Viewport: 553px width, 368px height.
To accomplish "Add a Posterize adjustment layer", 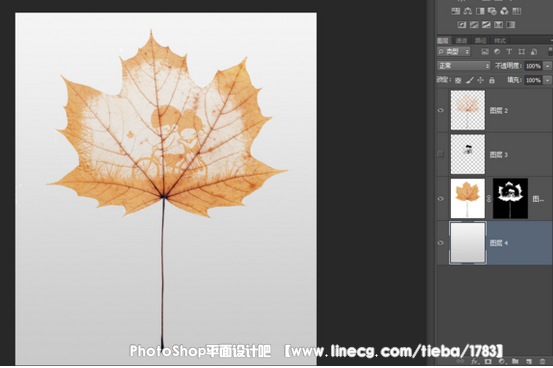I will pos(474,25).
